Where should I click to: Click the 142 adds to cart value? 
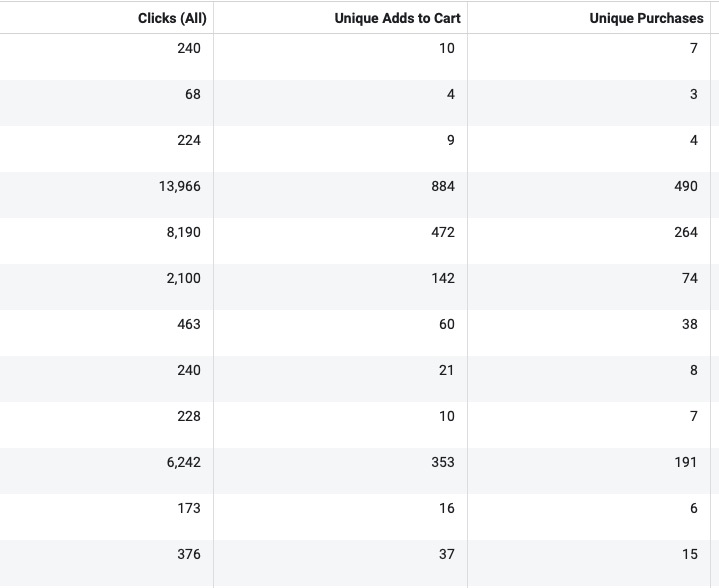tap(443, 278)
